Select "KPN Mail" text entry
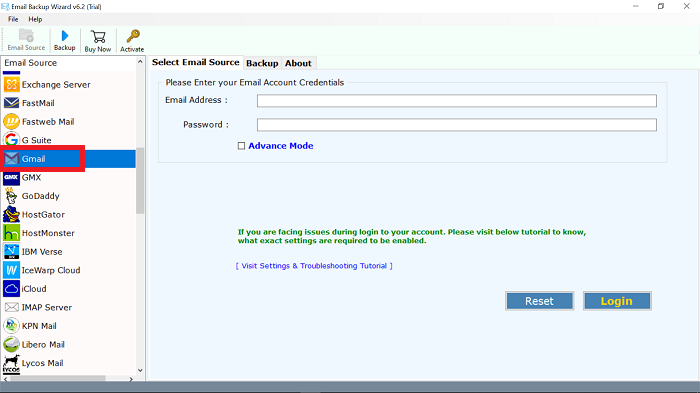The image size is (700, 393). [39, 326]
